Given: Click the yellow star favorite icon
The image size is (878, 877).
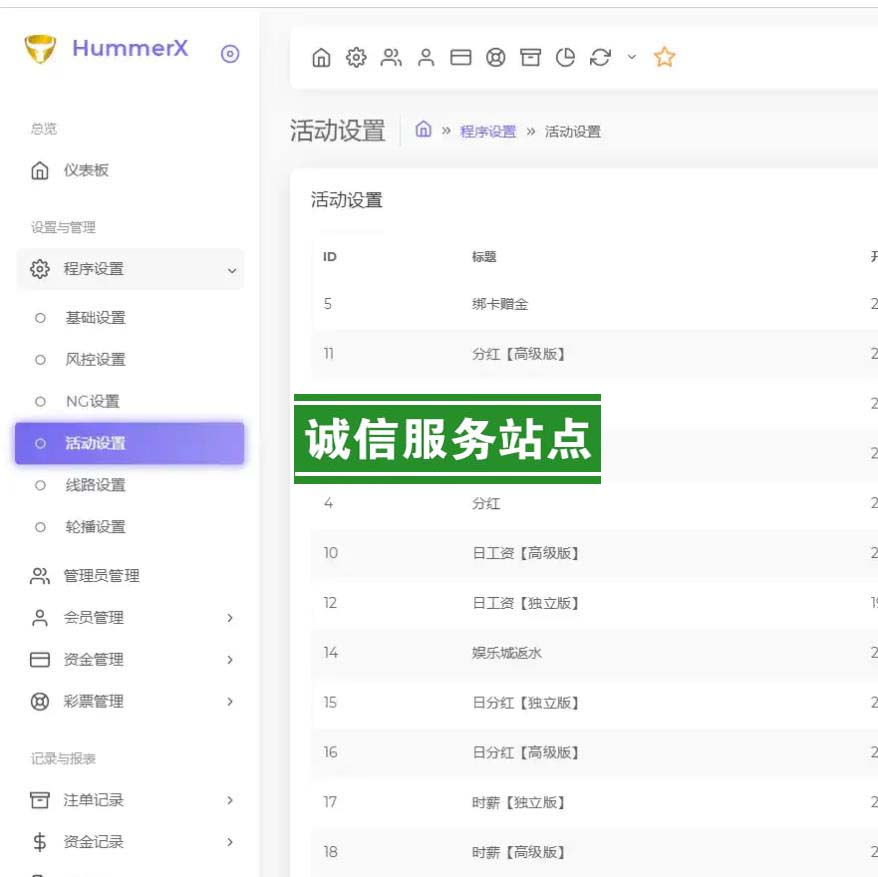Looking at the screenshot, I should point(664,57).
